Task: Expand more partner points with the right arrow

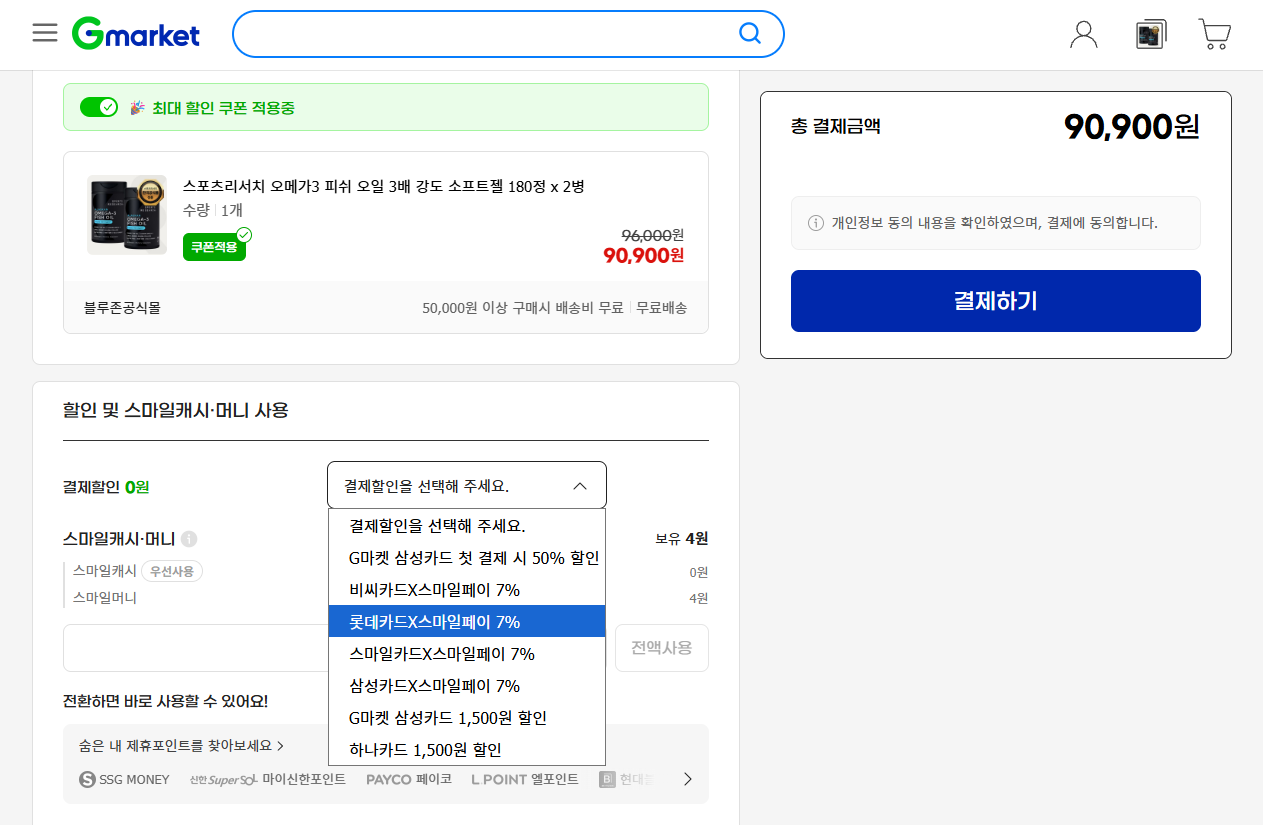Action: click(x=687, y=779)
